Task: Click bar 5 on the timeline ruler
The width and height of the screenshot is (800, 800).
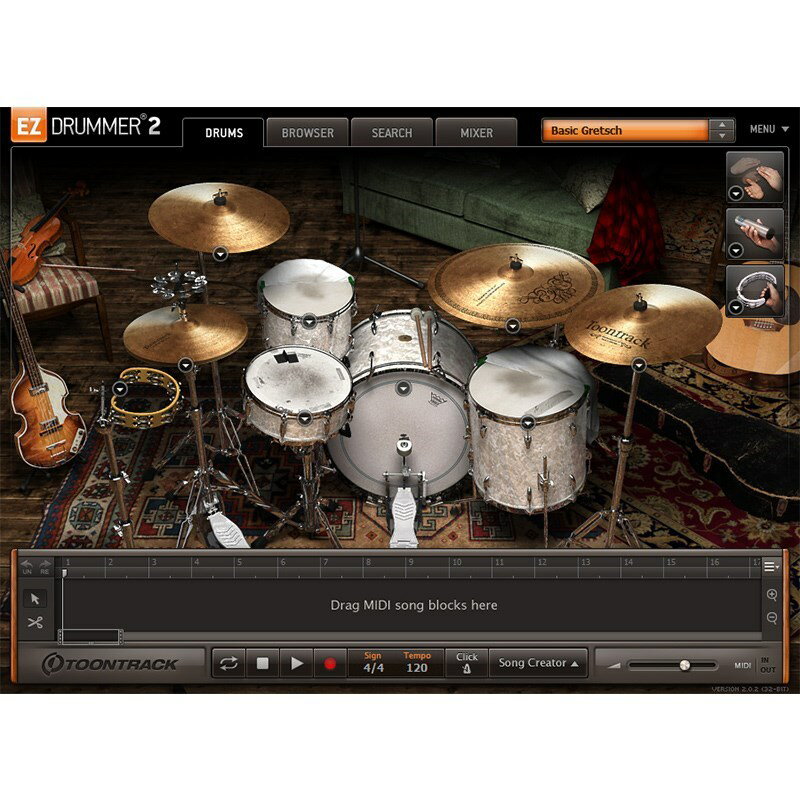Action: pyautogui.click(x=239, y=562)
